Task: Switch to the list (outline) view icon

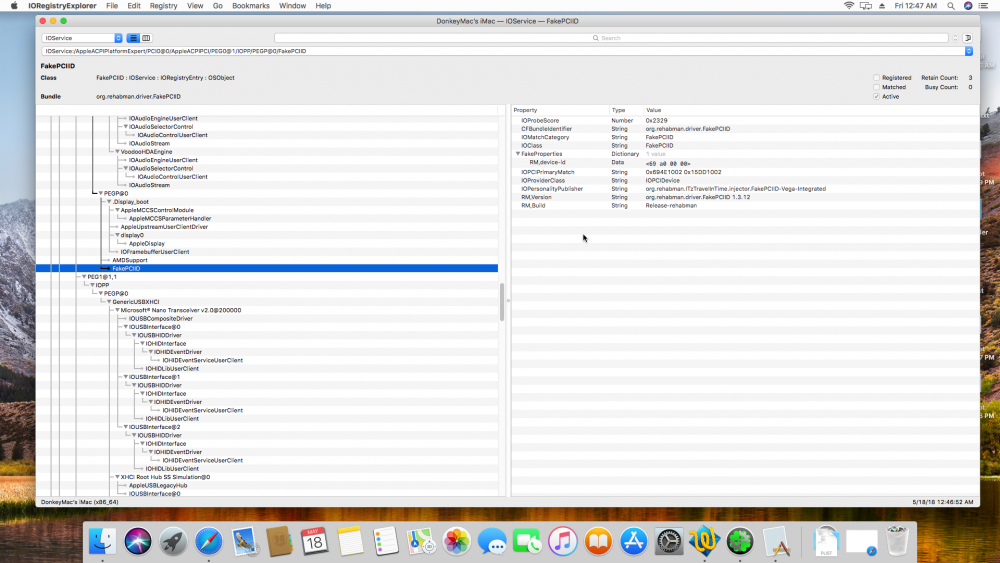Action: click(x=133, y=38)
